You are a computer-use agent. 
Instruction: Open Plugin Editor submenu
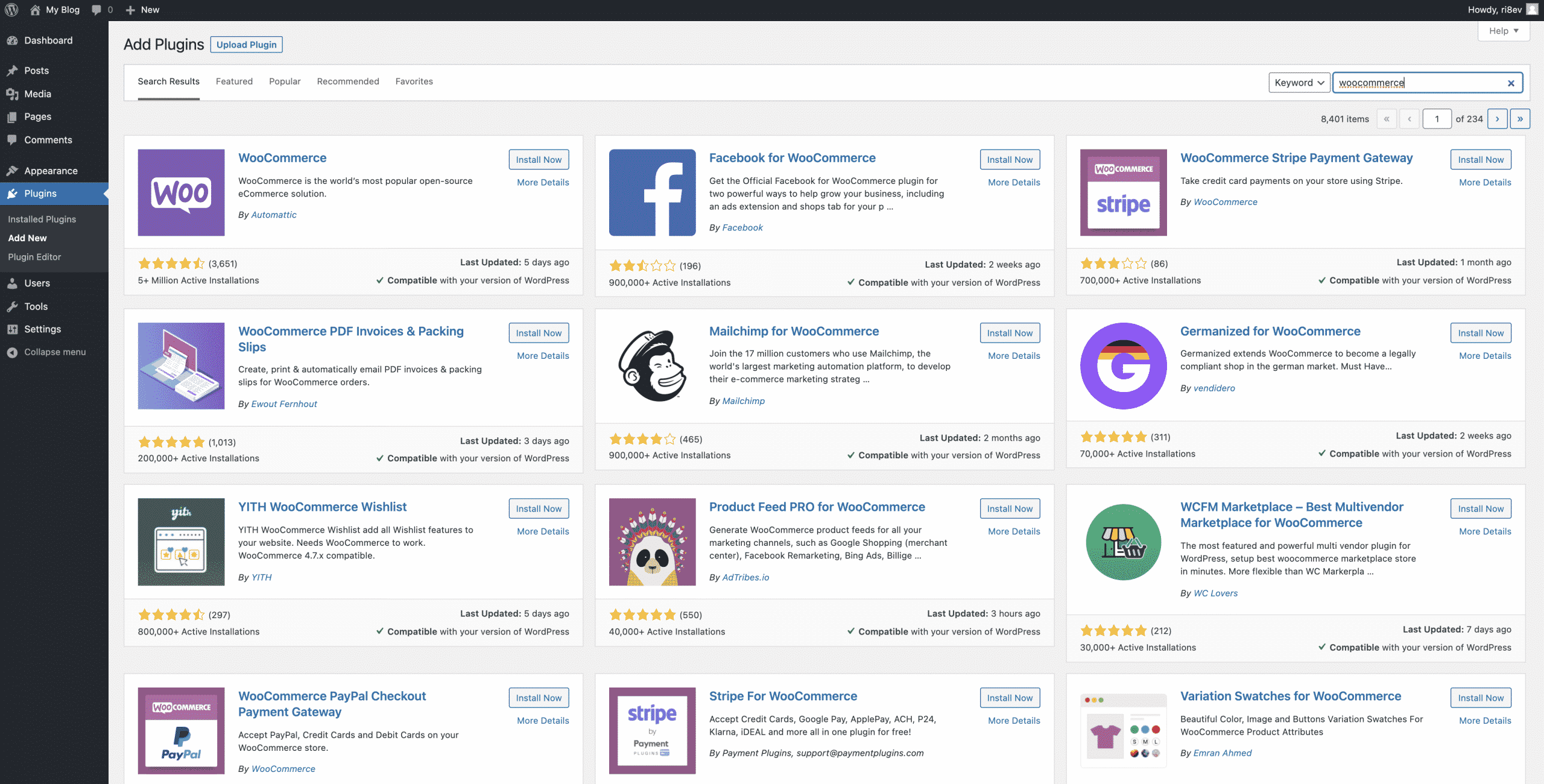pyautogui.click(x=34, y=257)
